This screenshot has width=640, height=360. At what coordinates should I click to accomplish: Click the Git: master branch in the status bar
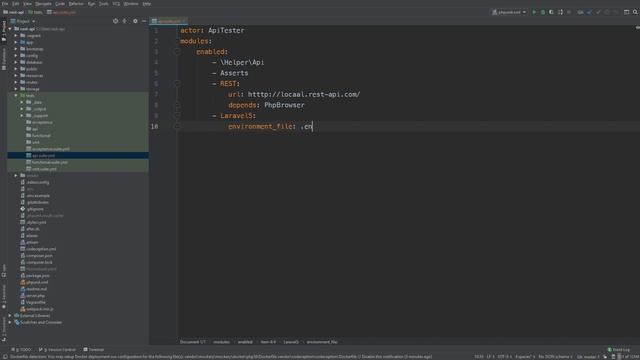588,357
